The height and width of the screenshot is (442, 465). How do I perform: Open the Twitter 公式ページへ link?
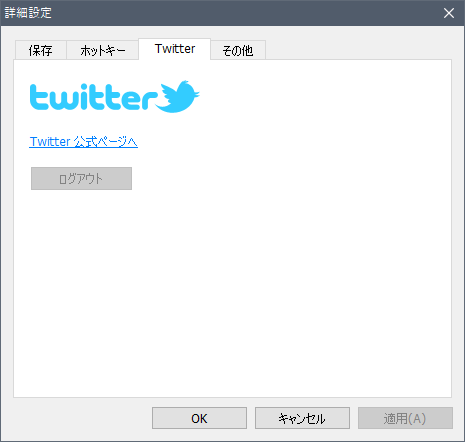pyautogui.click(x=84, y=142)
